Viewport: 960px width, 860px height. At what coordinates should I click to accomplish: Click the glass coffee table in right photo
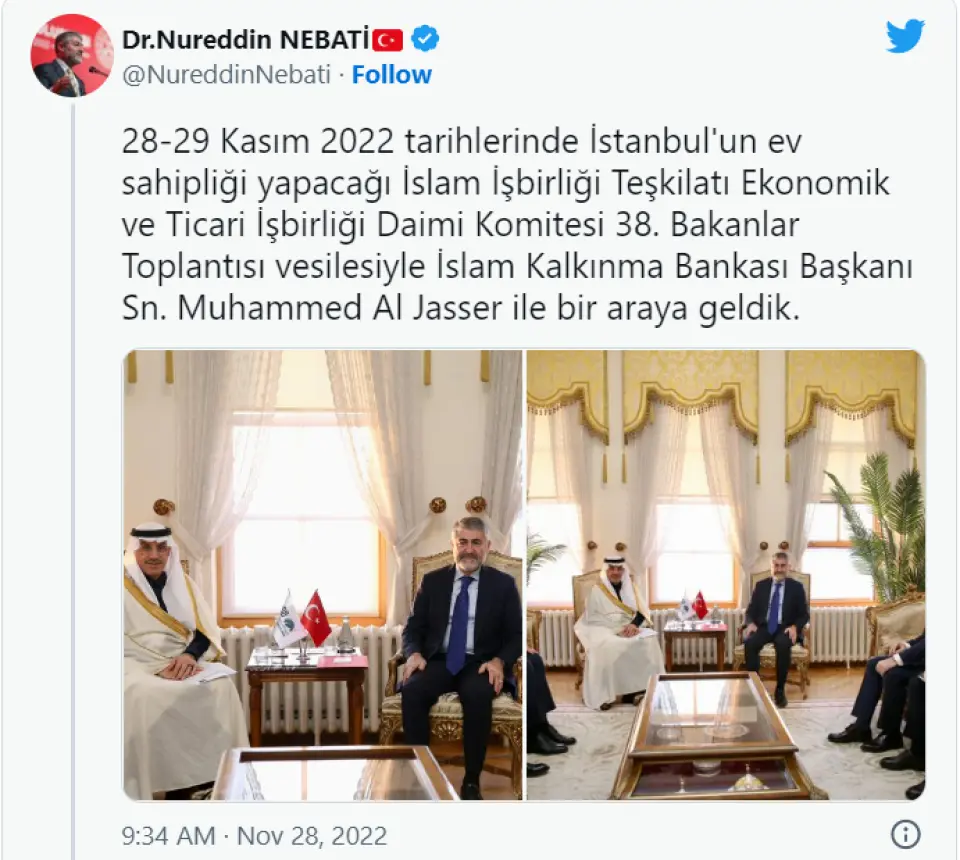[721, 735]
